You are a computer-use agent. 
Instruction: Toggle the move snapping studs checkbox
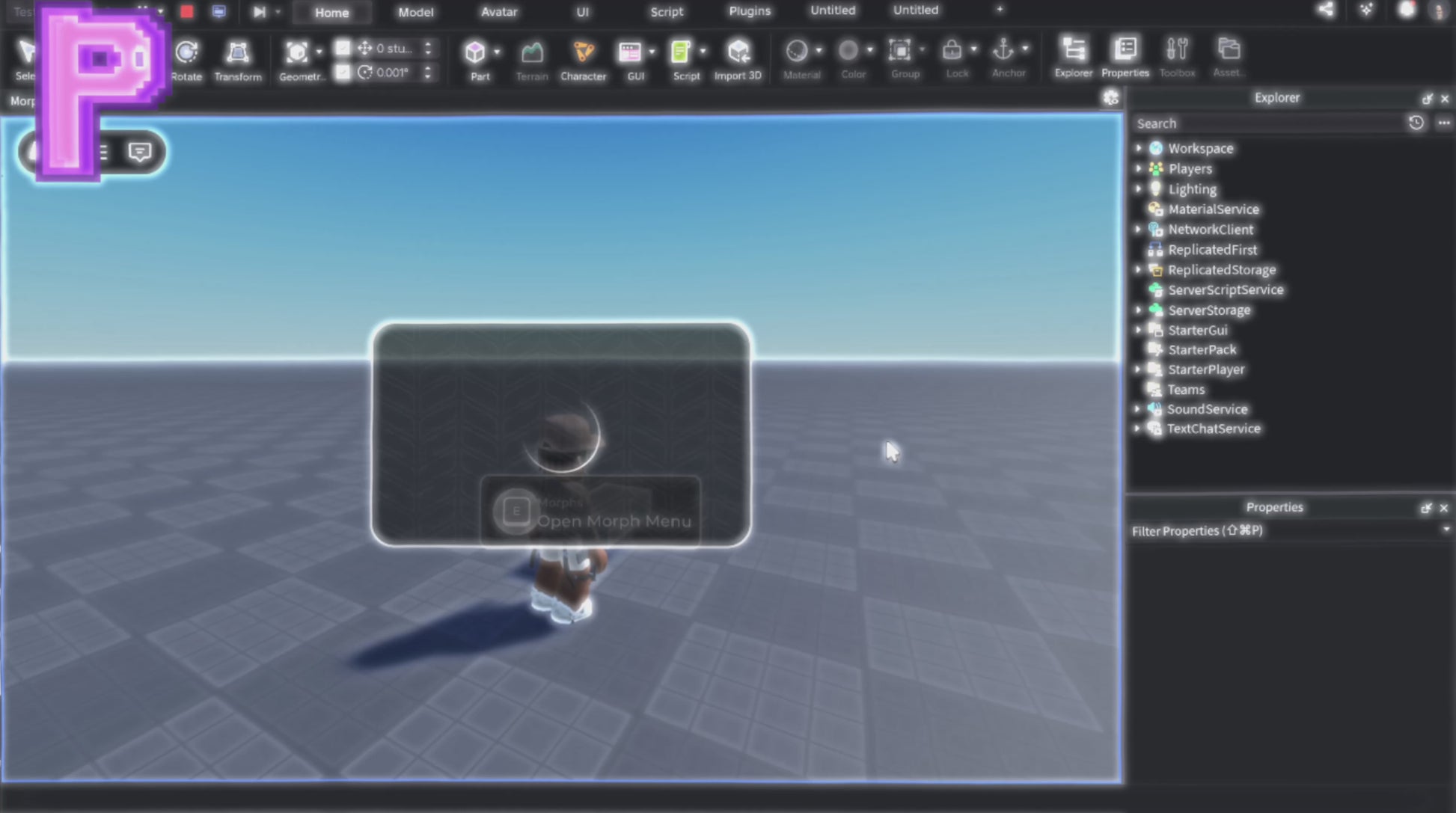click(343, 49)
